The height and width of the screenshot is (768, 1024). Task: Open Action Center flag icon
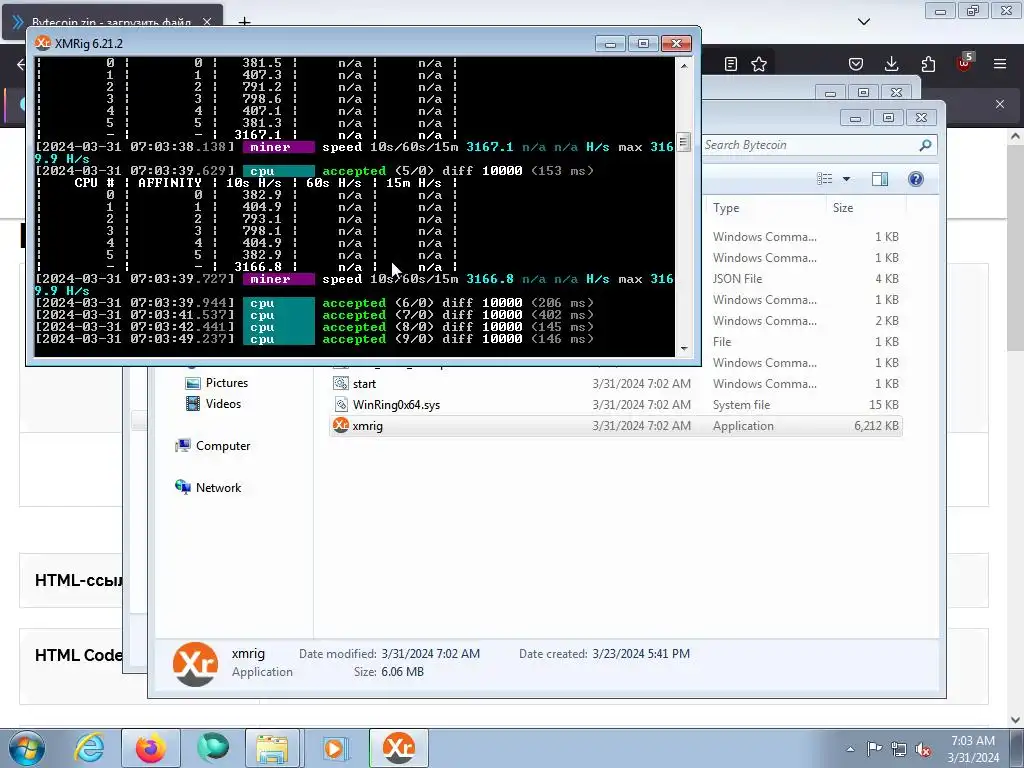point(874,749)
